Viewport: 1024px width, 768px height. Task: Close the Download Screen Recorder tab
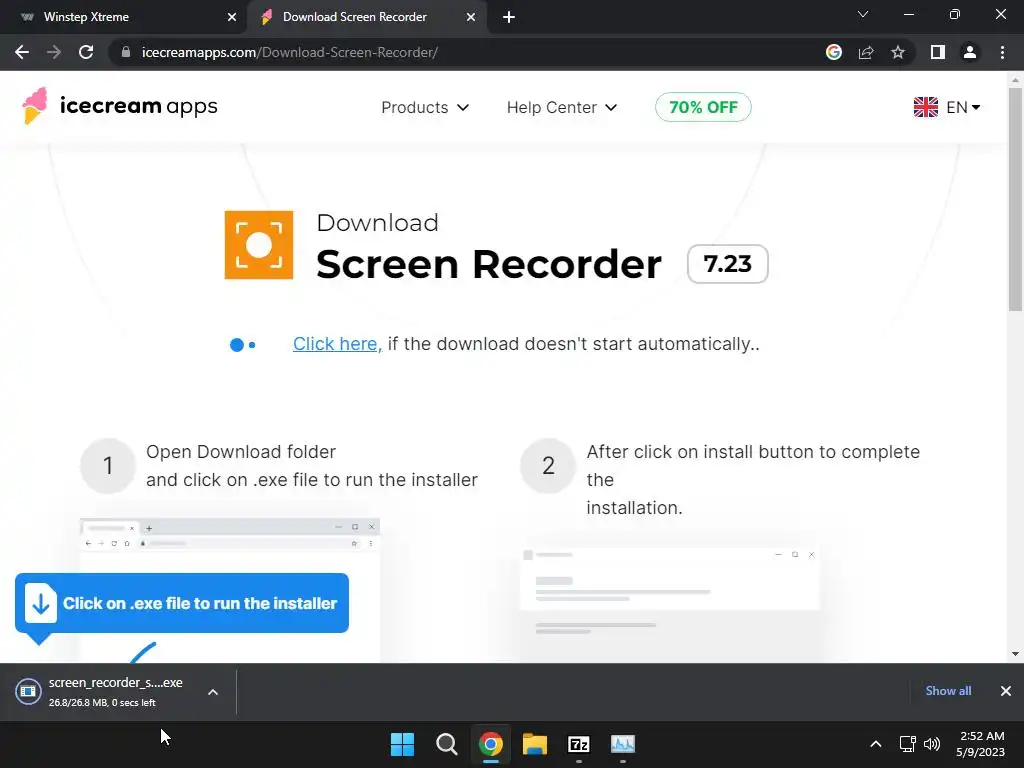(x=471, y=17)
